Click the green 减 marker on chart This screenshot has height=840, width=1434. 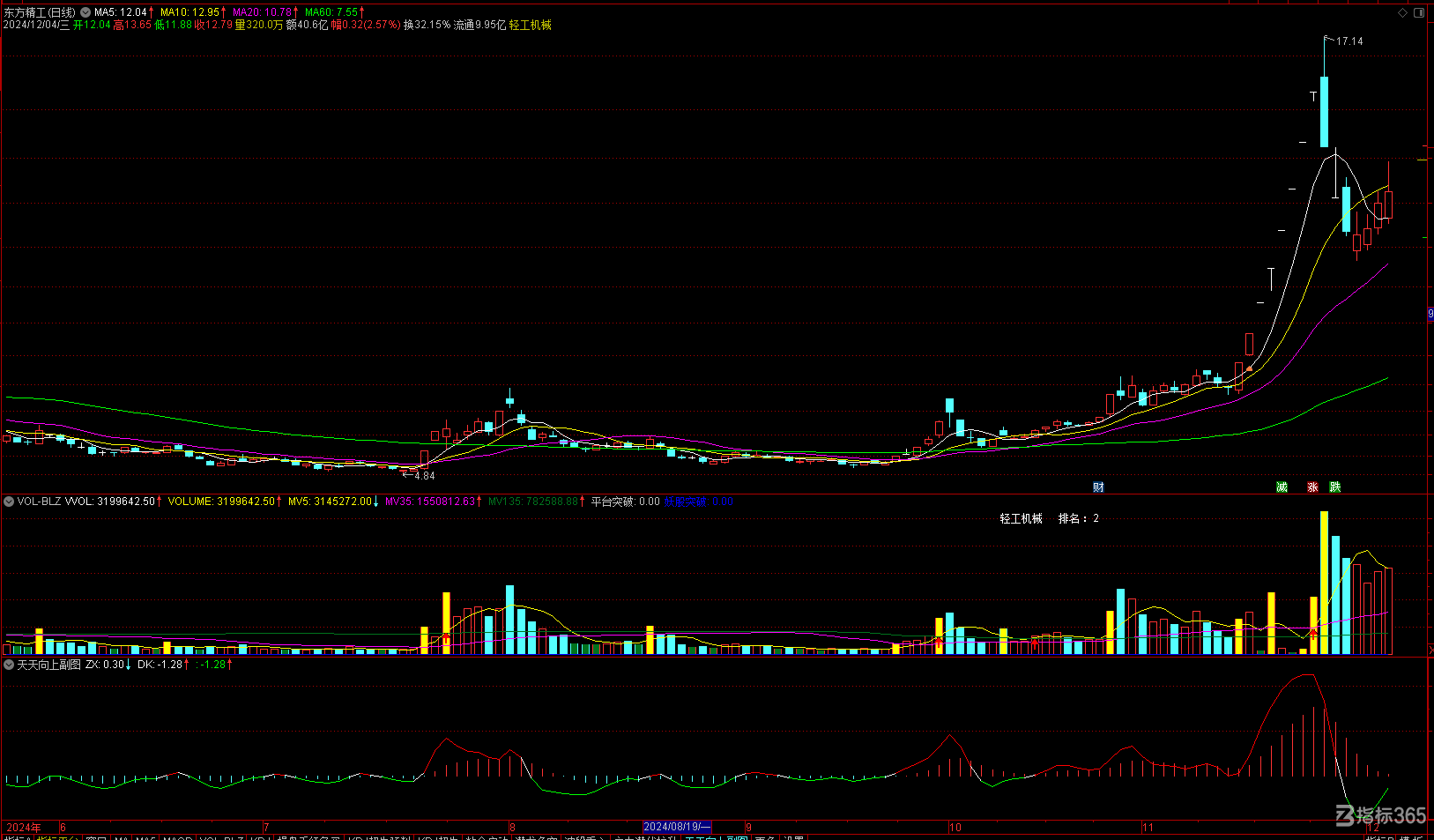point(1282,487)
